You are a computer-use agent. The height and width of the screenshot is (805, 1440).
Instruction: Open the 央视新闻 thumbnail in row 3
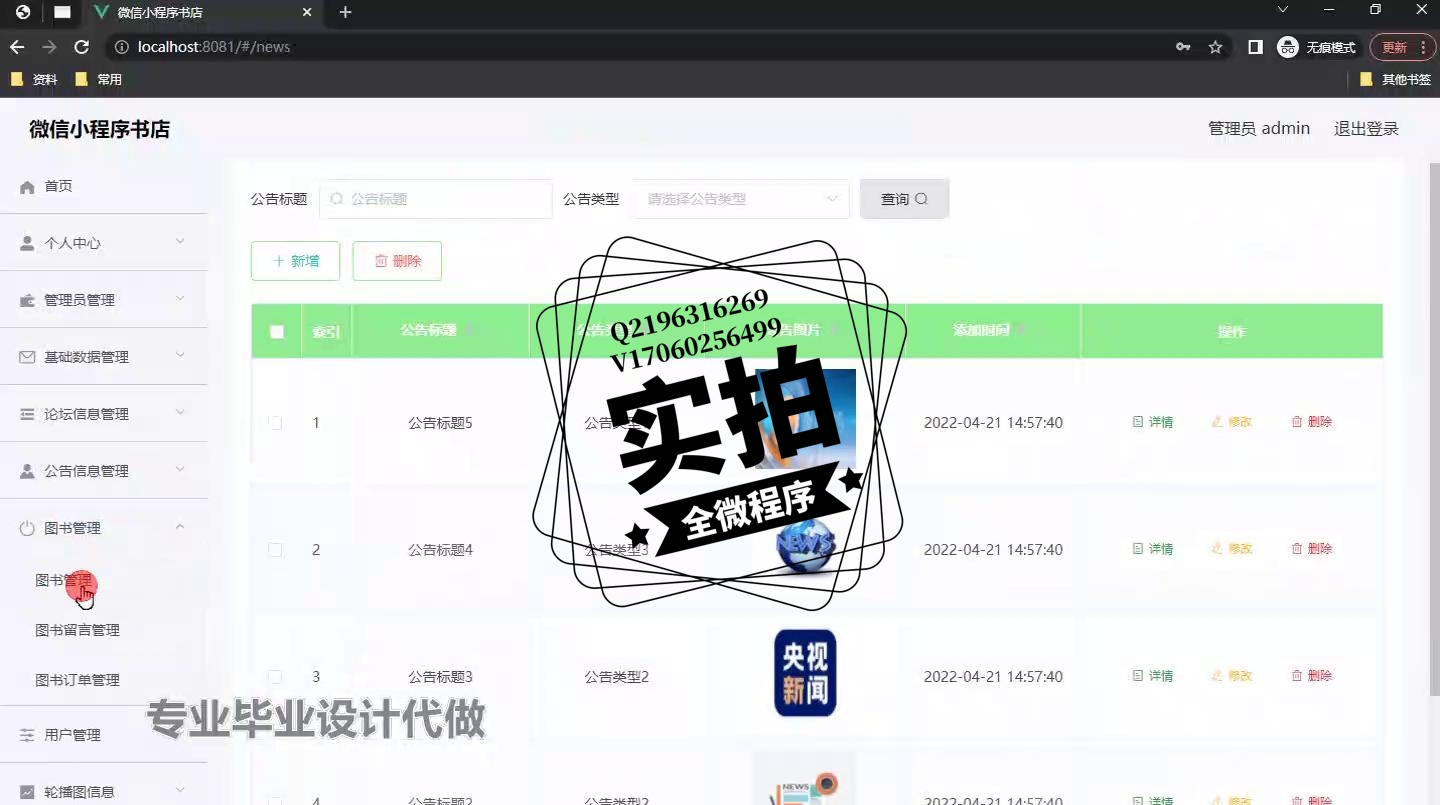click(x=805, y=673)
